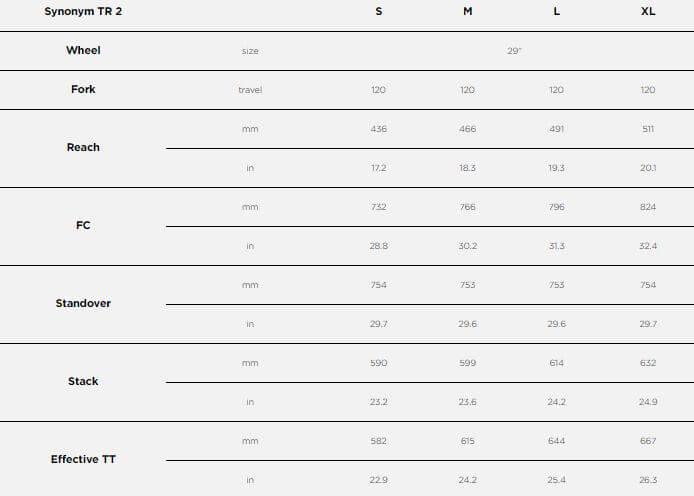Image resolution: width=694 pixels, height=496 pixels.
Task: Select the FC row label
Action: [x=83, y=225]
